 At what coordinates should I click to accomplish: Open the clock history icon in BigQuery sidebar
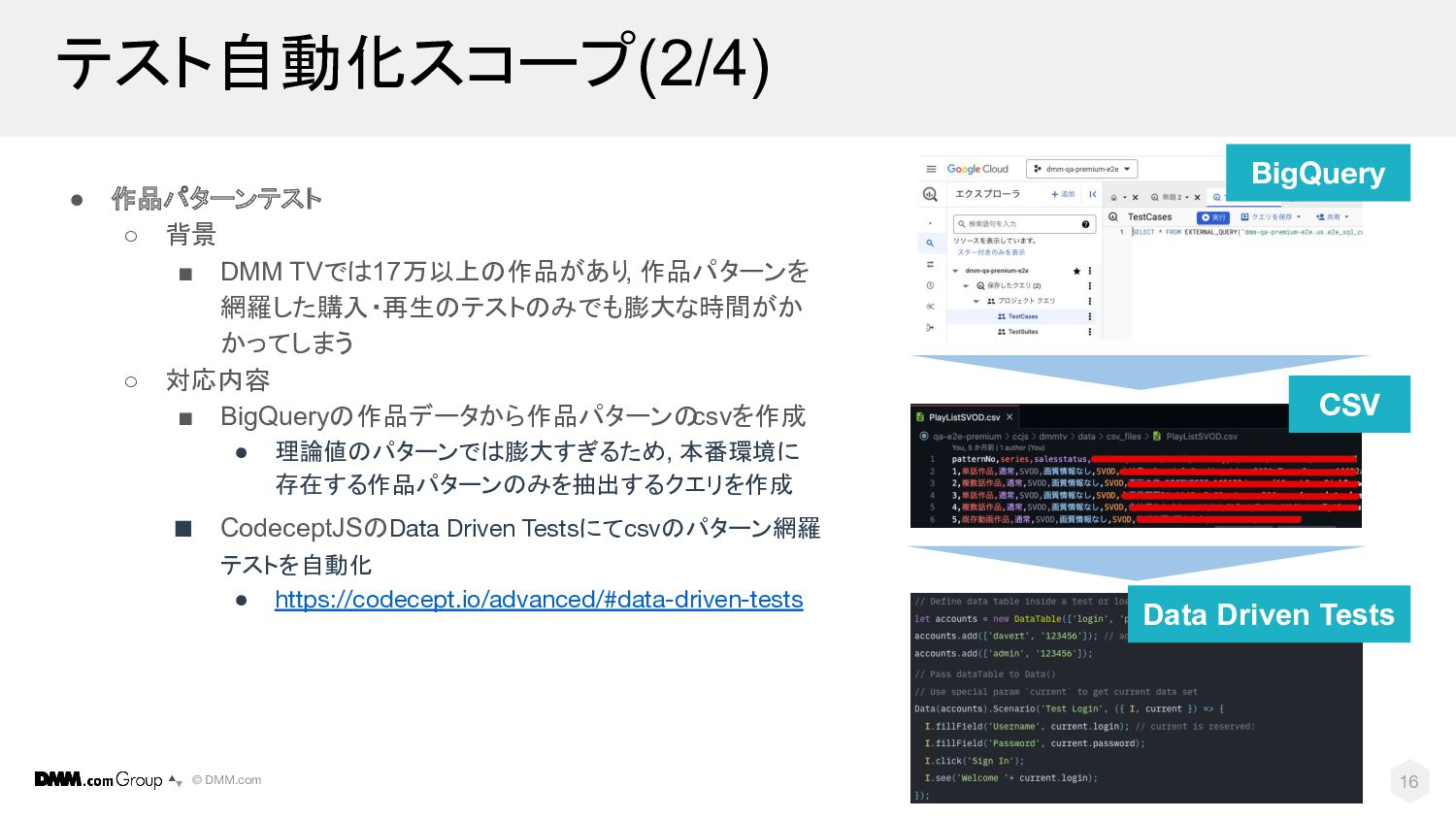click(930, 285)
